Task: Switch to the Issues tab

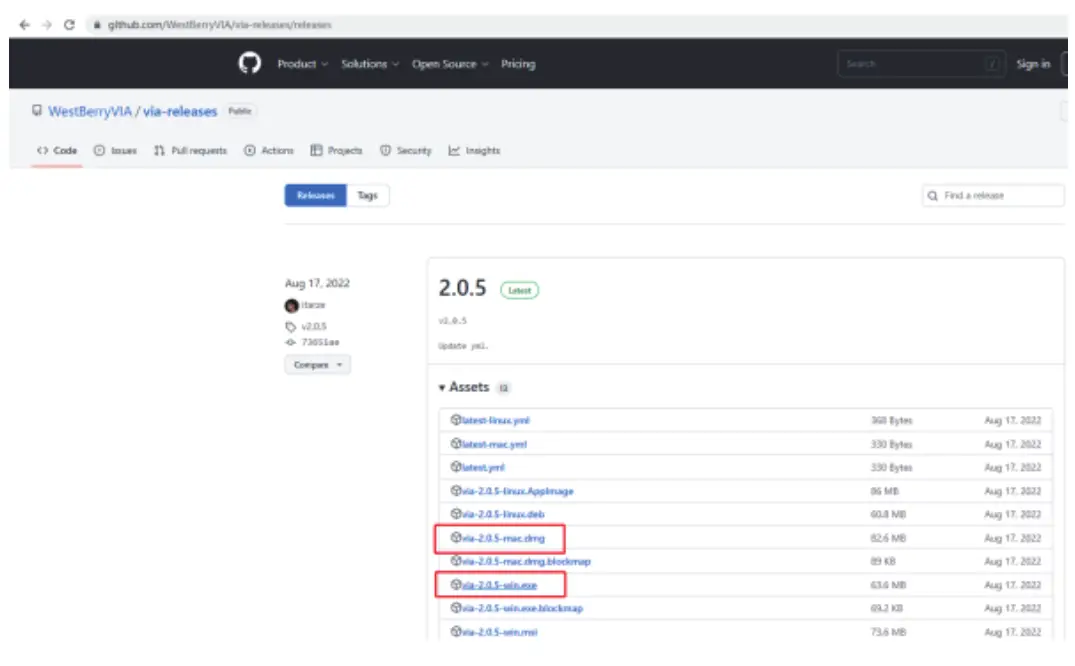Action: [115, 151]
